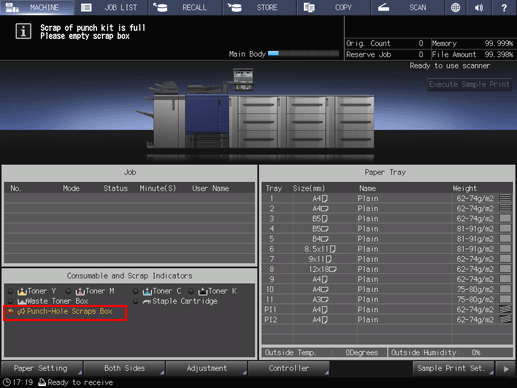Screen dimensions: 517x388
Task: Open the Adjustment submenu
Action: pyautogui.click(x=207, y=369)
